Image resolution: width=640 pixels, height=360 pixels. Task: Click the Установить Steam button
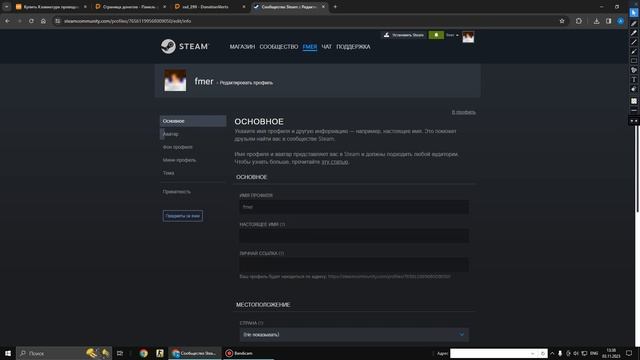click(x=403, y=35)
